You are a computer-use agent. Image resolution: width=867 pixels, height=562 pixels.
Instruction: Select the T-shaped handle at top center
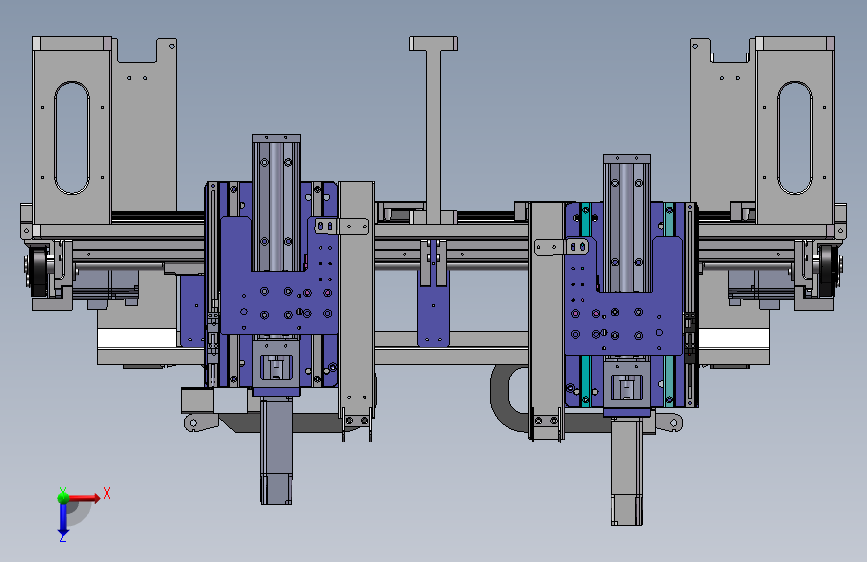(x=434, y=129)
